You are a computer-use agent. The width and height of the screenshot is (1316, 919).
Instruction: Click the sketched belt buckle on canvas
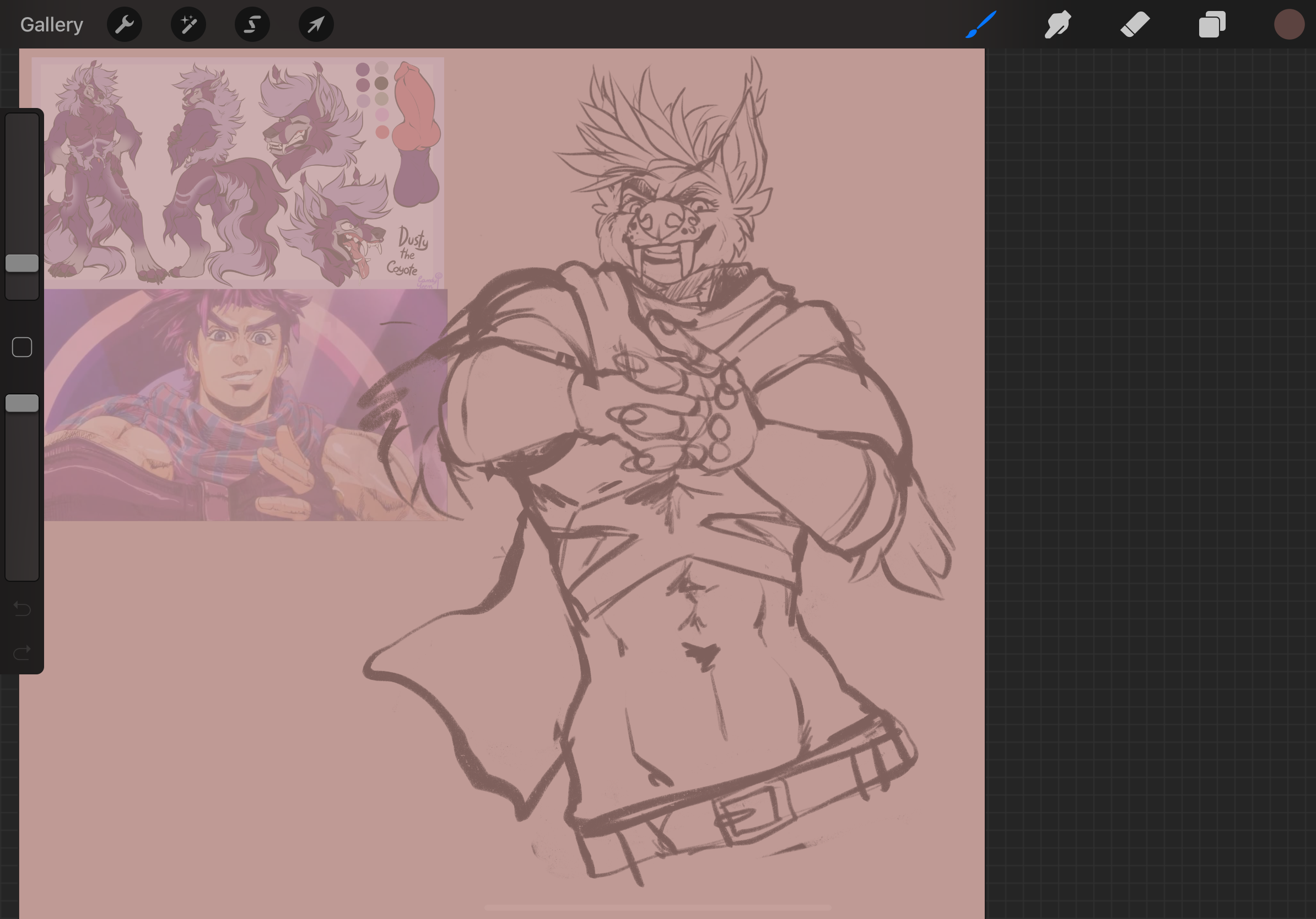[x=752, y=813]
